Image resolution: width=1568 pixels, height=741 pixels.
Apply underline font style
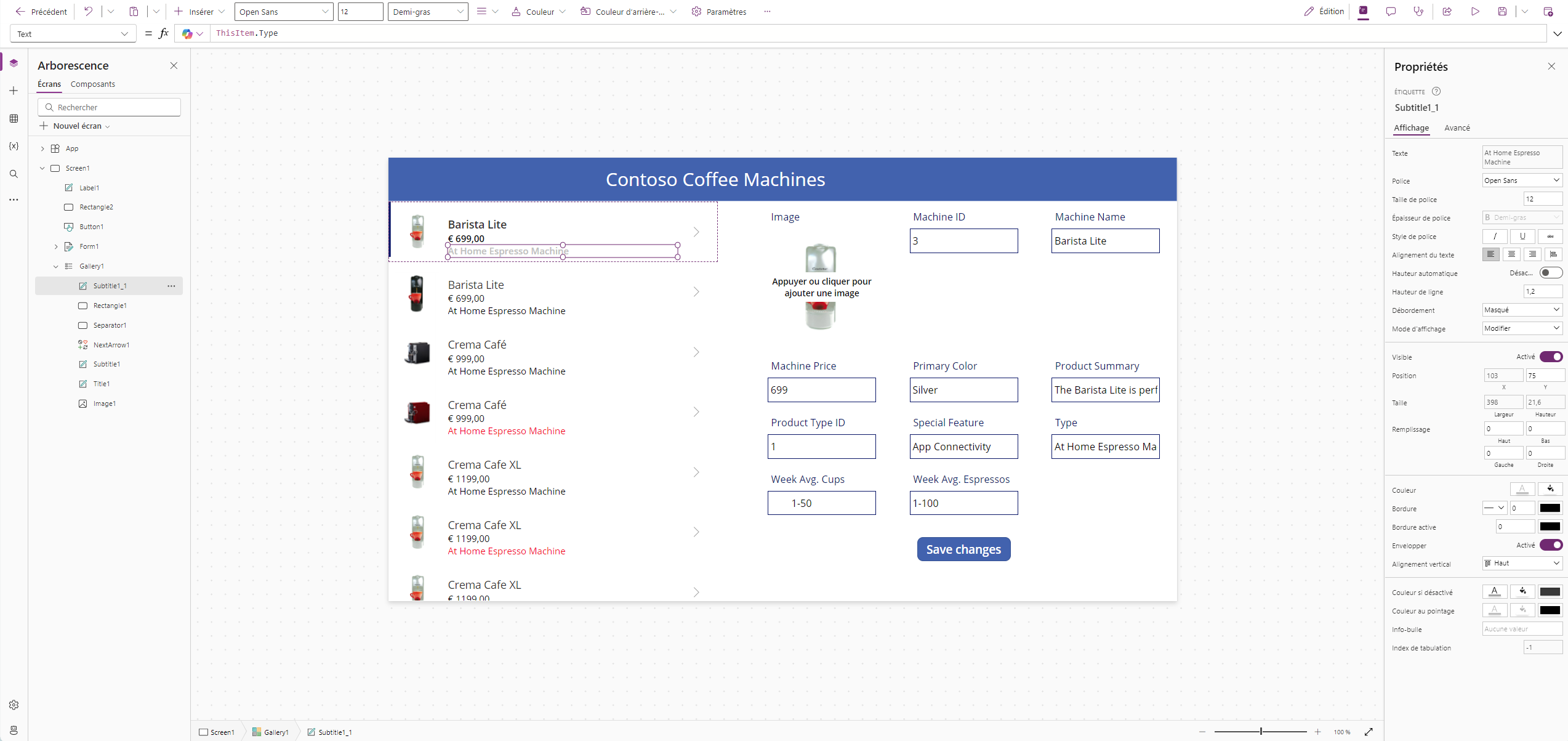pos(1522,237)
